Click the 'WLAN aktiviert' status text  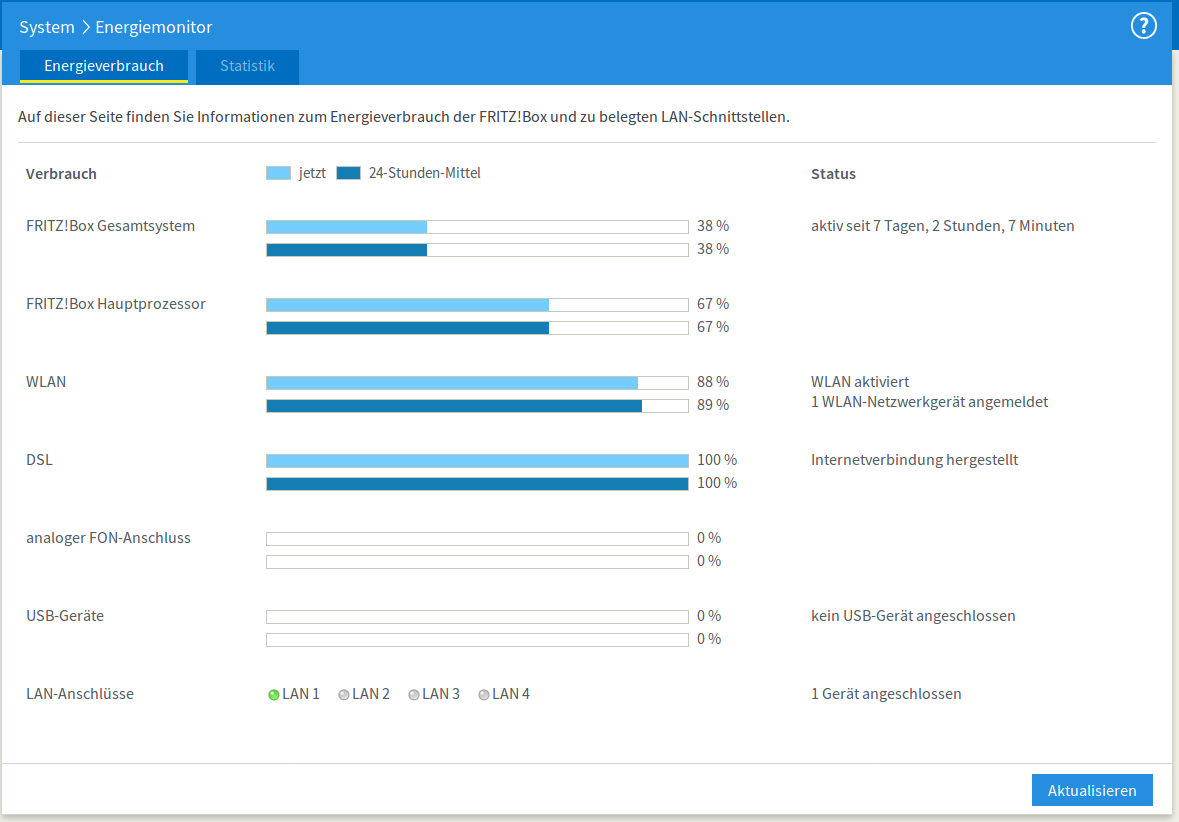tap(860, 381)
